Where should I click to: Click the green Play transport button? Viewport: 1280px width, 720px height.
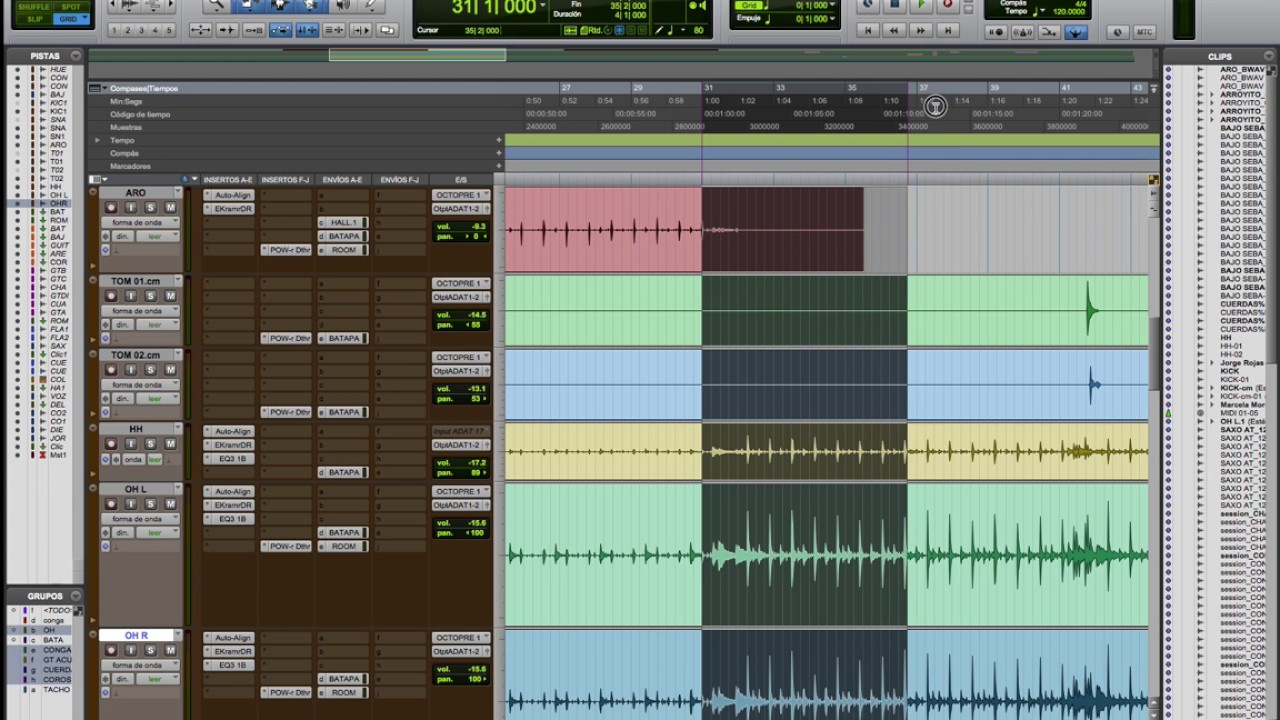click(x=922, y=6)
